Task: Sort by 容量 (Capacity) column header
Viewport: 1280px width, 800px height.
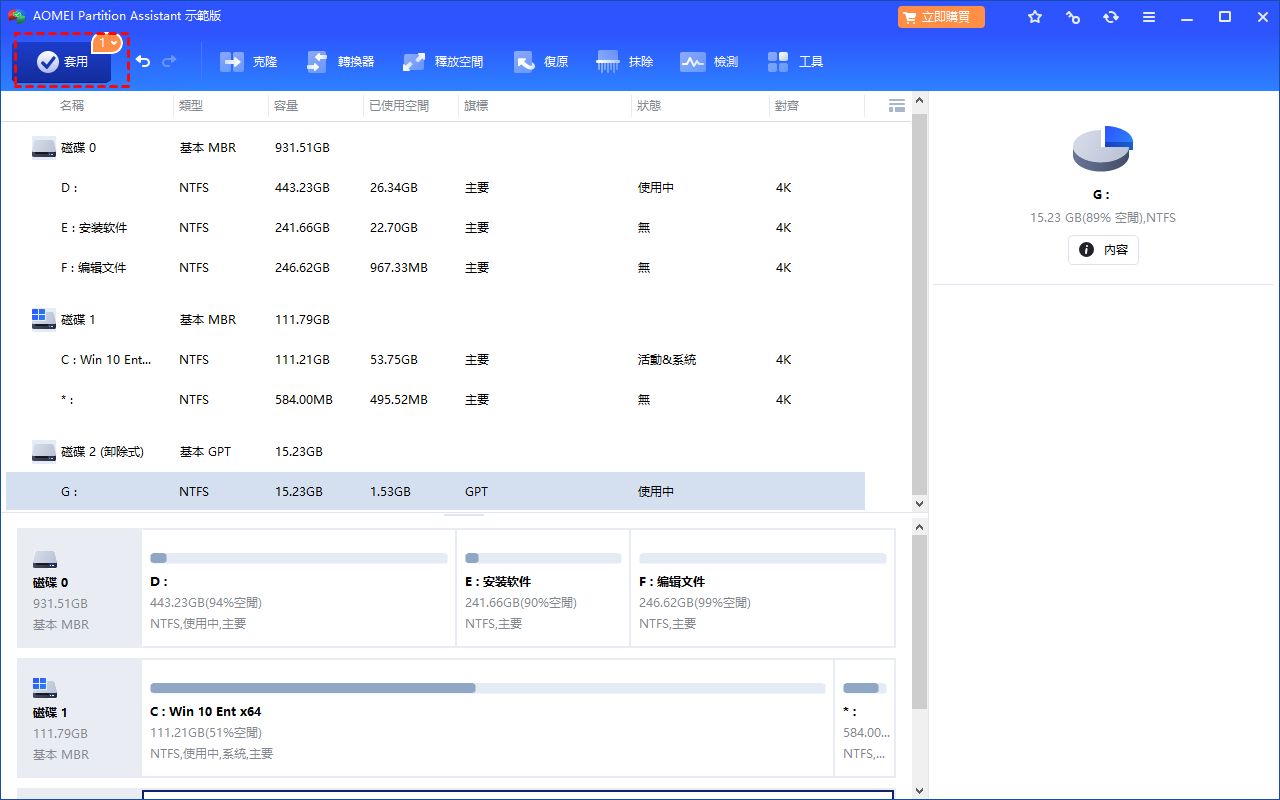Action: coord(286,106)
